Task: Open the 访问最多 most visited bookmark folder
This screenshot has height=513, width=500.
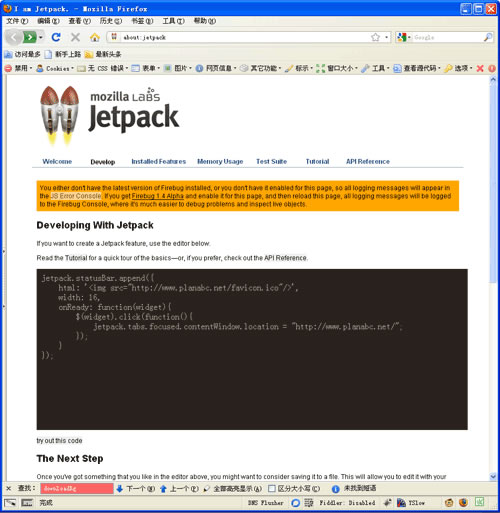Action: click(22, 54)
